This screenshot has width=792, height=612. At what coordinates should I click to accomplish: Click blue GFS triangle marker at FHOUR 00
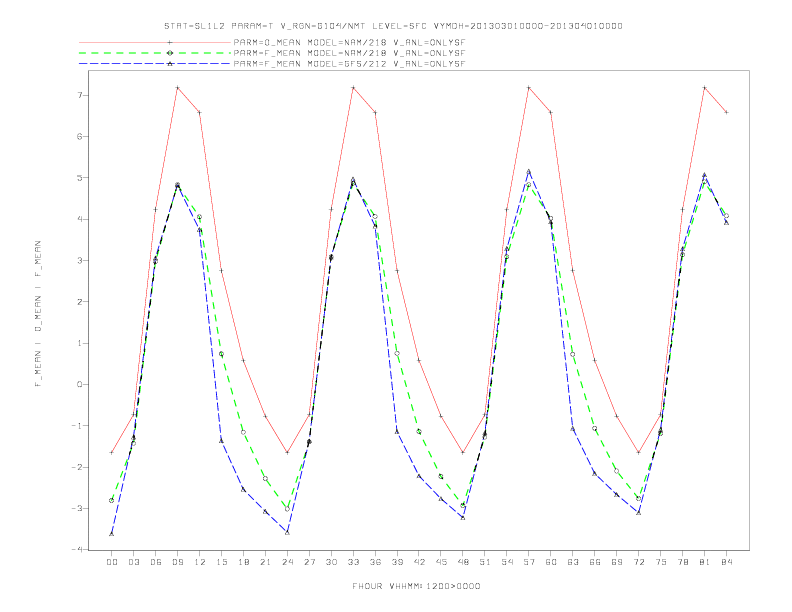(x=112, y=534)
